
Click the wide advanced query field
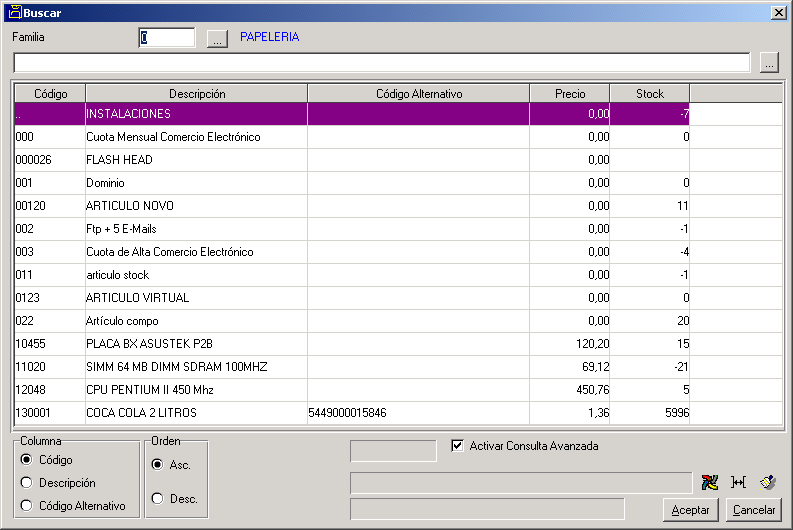coord(521,483)
